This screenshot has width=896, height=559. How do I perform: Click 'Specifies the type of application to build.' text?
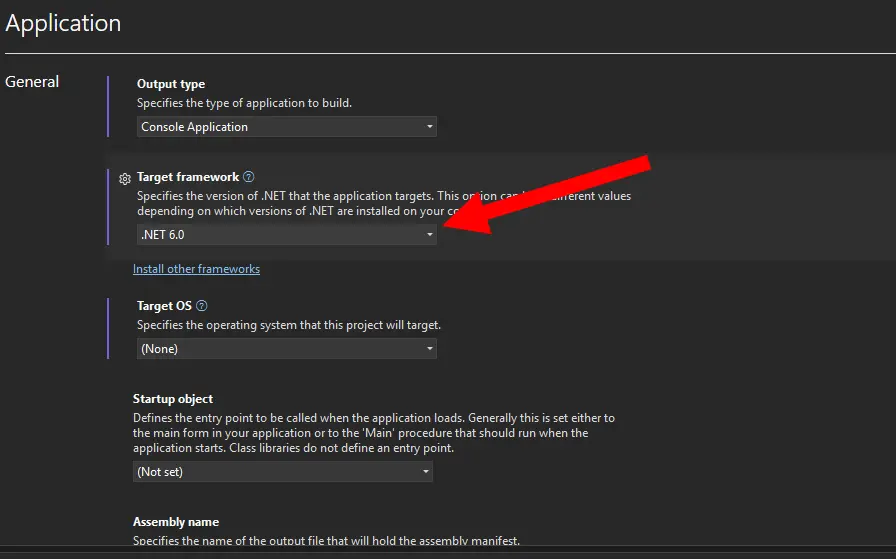pyautogui.click(x=244, y=103)
